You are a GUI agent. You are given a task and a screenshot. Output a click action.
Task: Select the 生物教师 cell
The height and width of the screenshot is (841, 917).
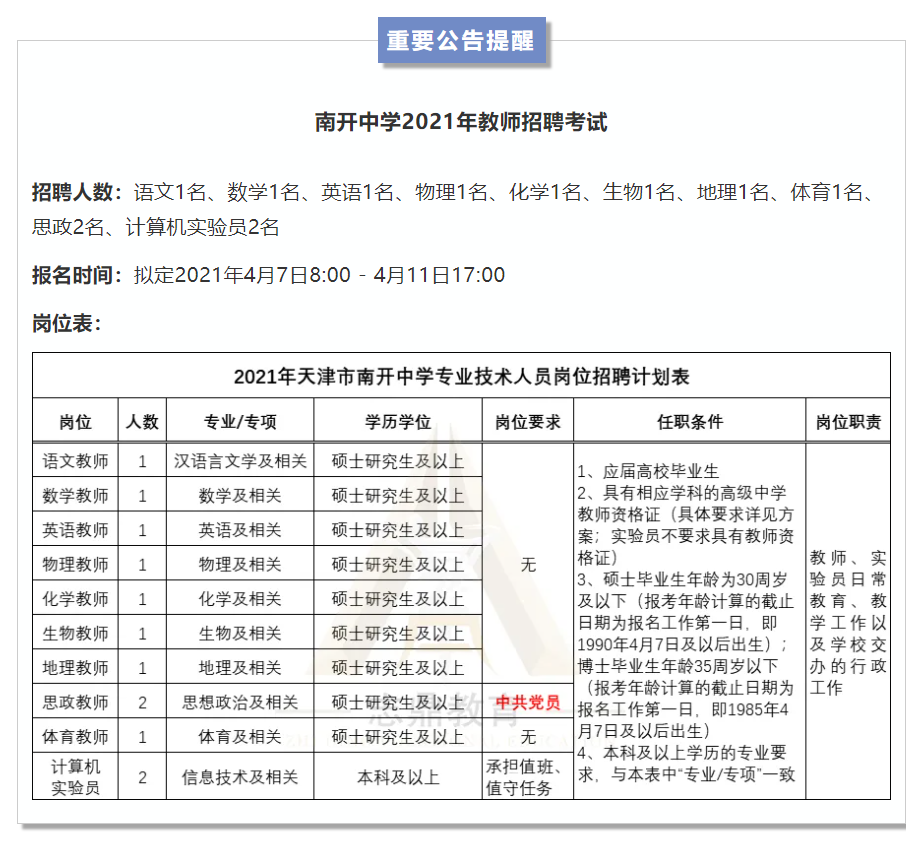pos(75,633)
